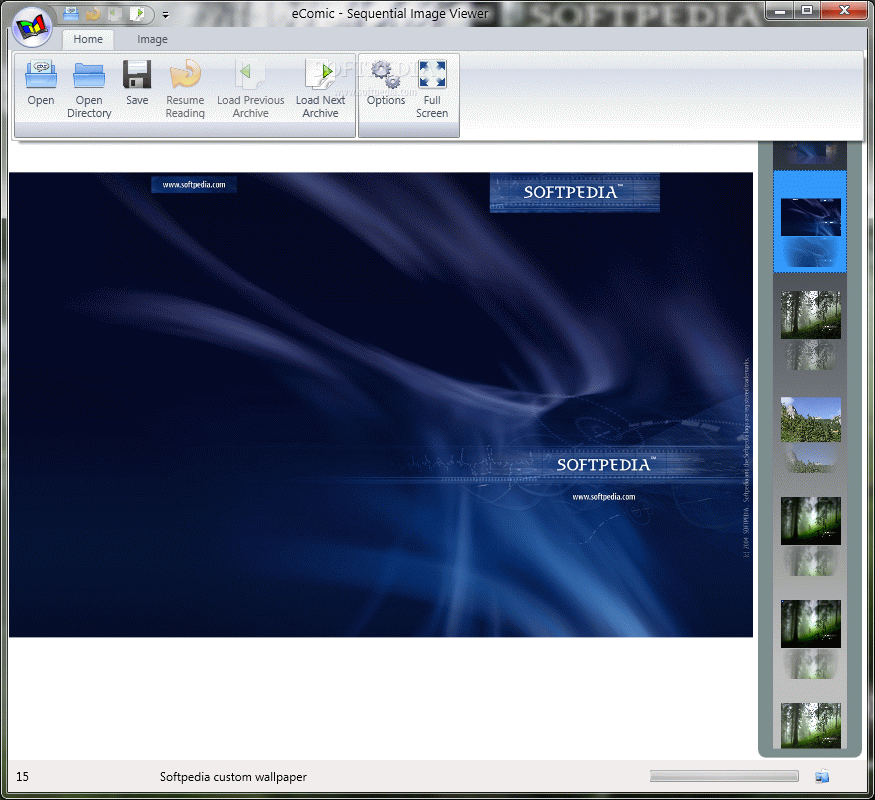875x800 pixels.
Task: Click Load Previous Archive icon in quick access toolbar
Action: click(115, 13)
